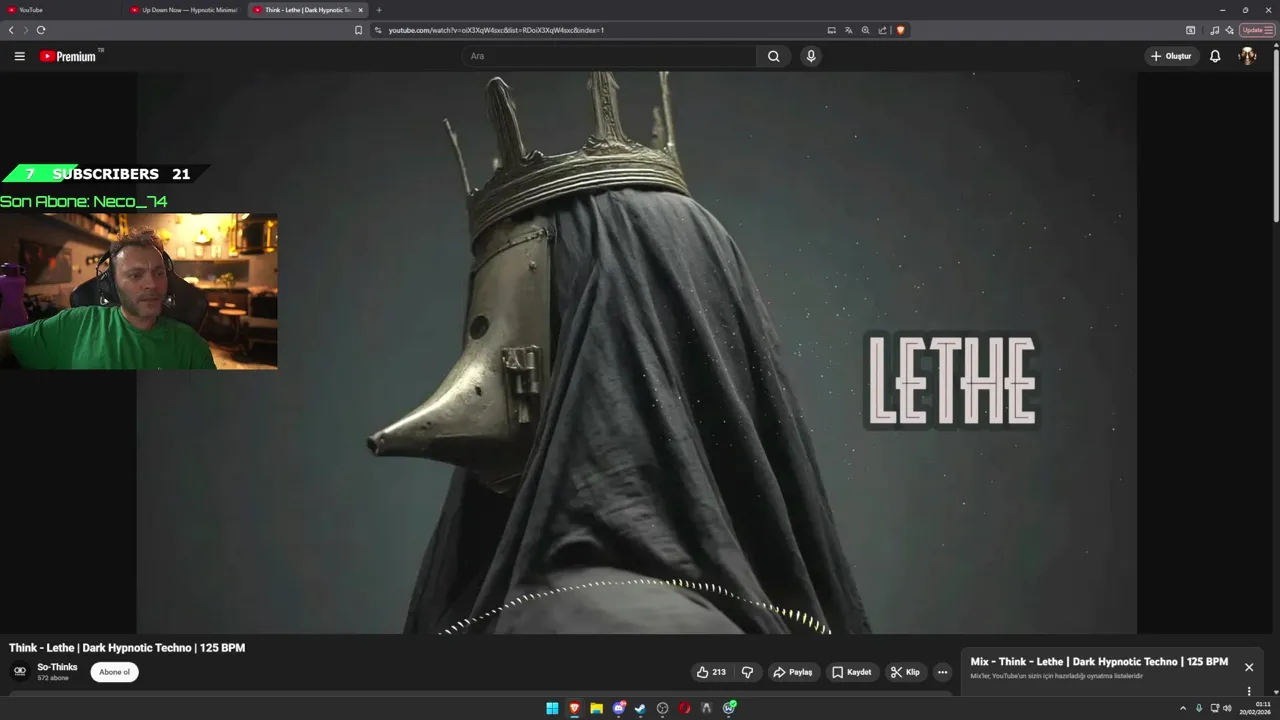Open the Update browser menu button

pos(1257,30)
